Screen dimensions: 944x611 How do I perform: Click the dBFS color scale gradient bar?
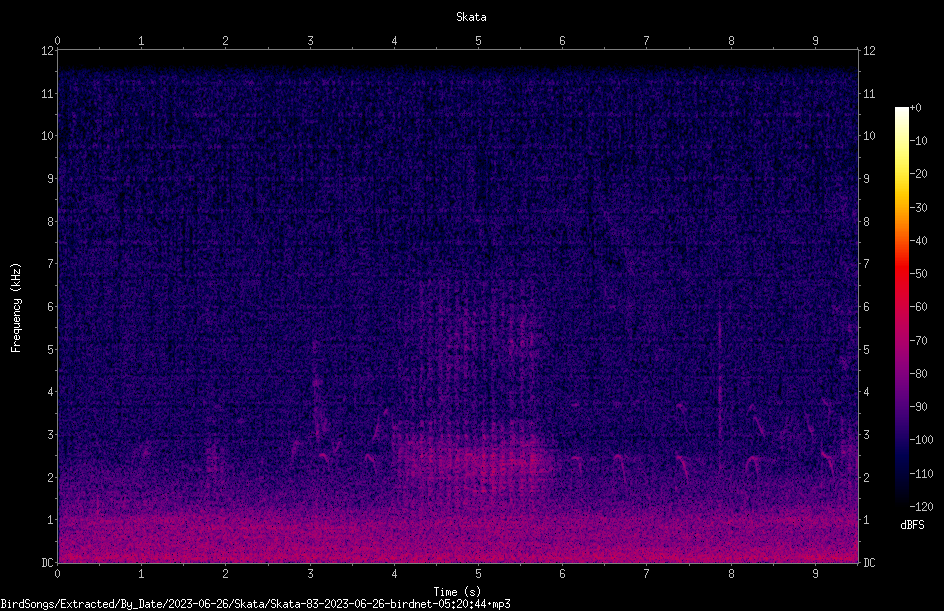click(901, 307)
